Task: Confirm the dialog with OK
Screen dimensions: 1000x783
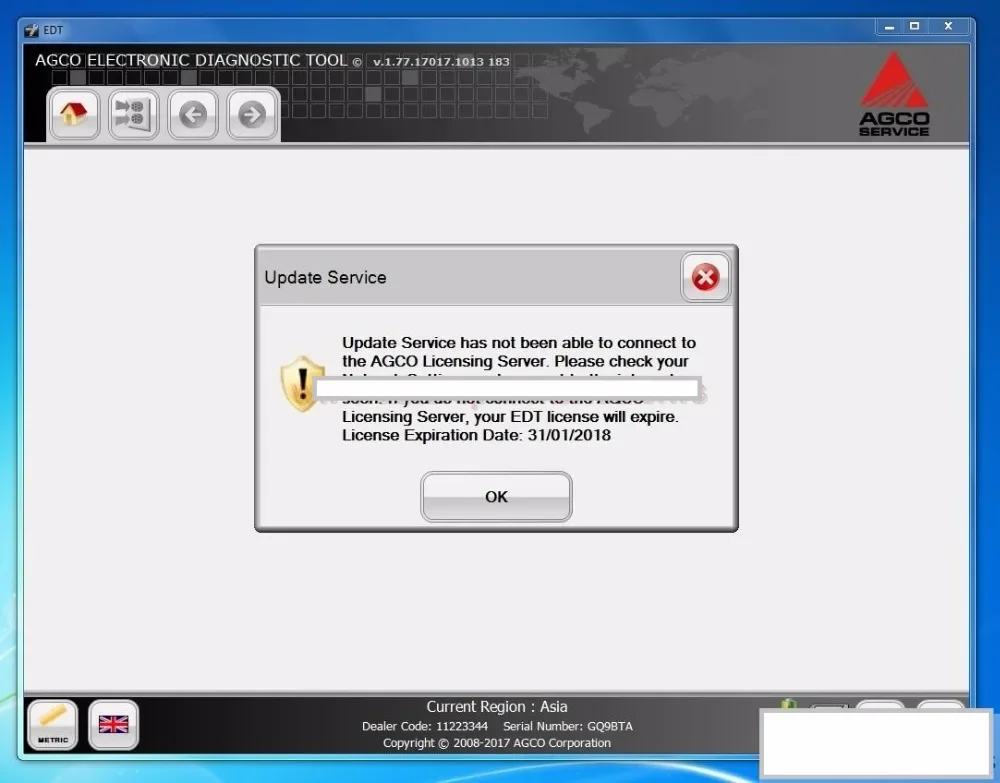Action: pos(496,497)
